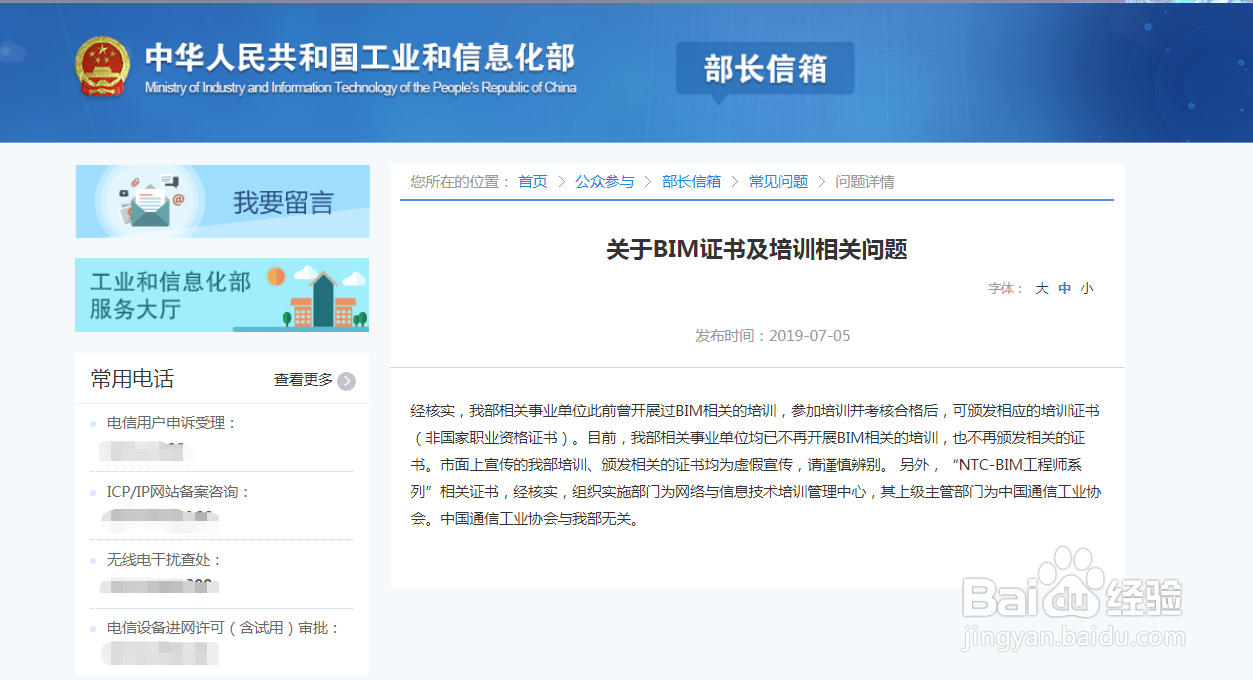Select the 小 font size option
The width and height of the screenshot is (1253, 680).
tap(1086, 288)
